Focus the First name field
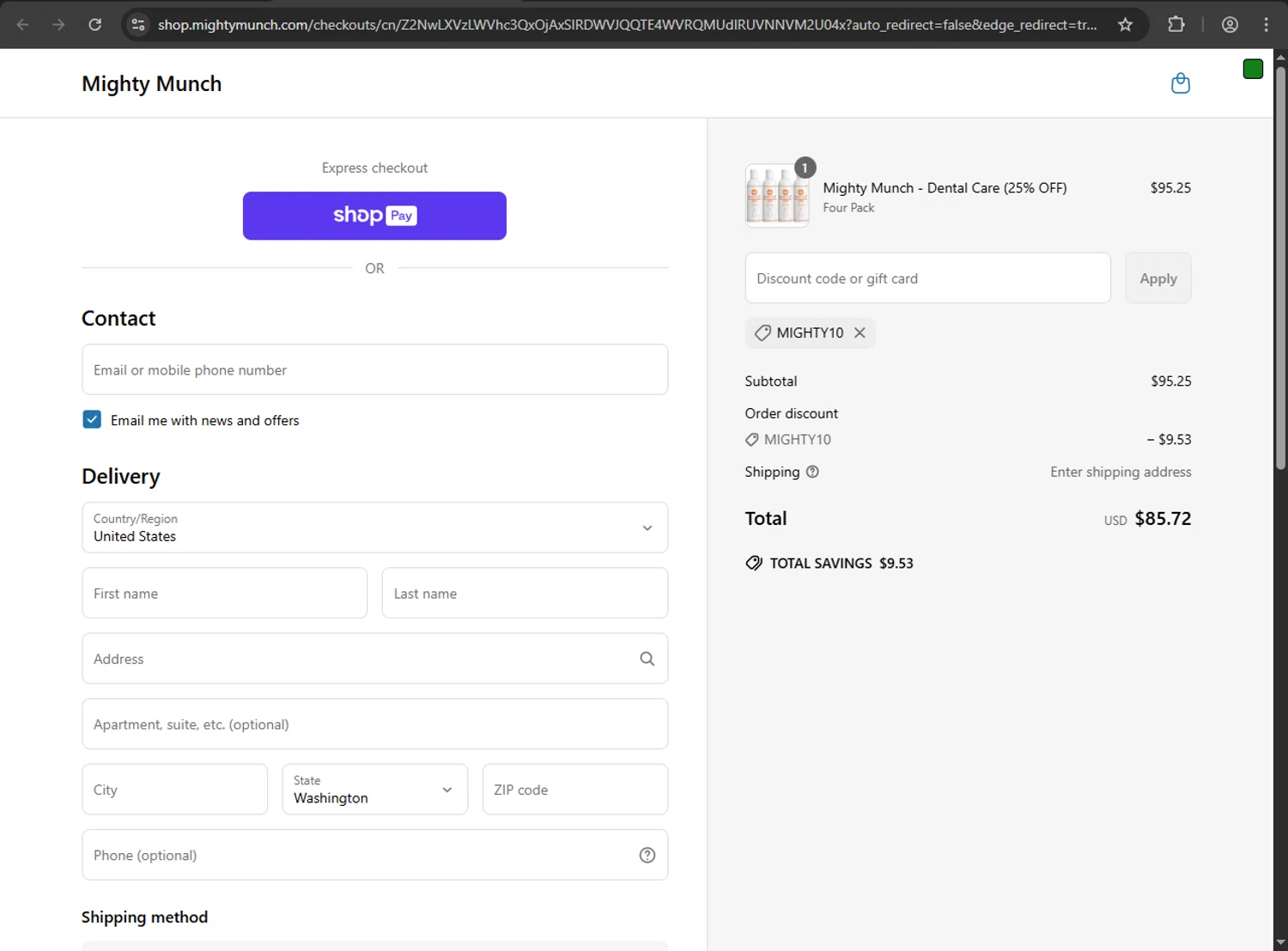Screen dimensions: 1288x951 click(225, 593)
